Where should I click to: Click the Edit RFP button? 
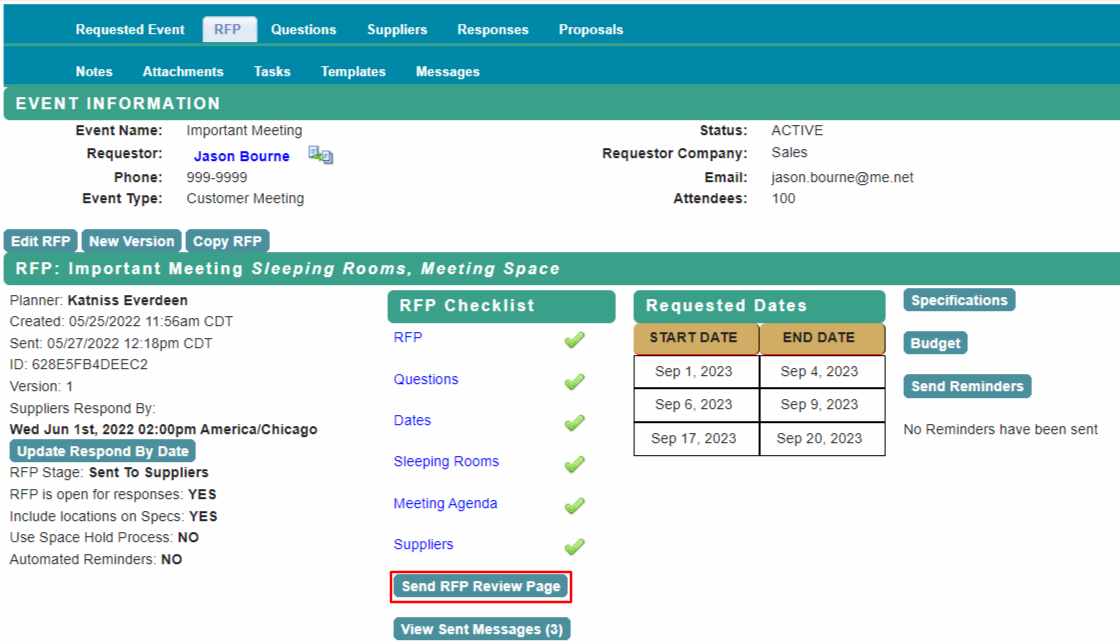click(x=40, y=240)
